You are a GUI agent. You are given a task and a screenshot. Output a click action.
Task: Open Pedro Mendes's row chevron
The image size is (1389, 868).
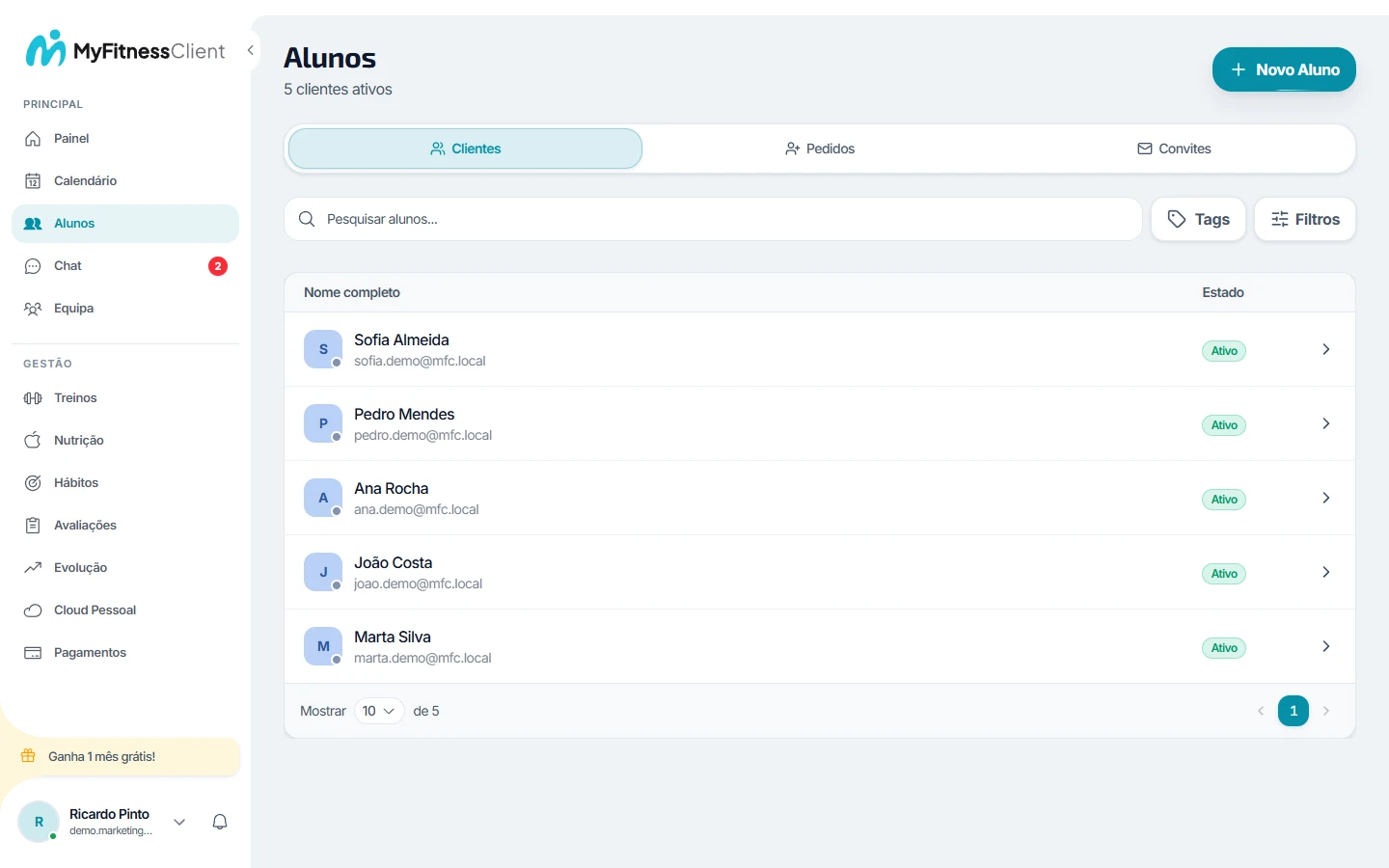tap(1326, 423)
